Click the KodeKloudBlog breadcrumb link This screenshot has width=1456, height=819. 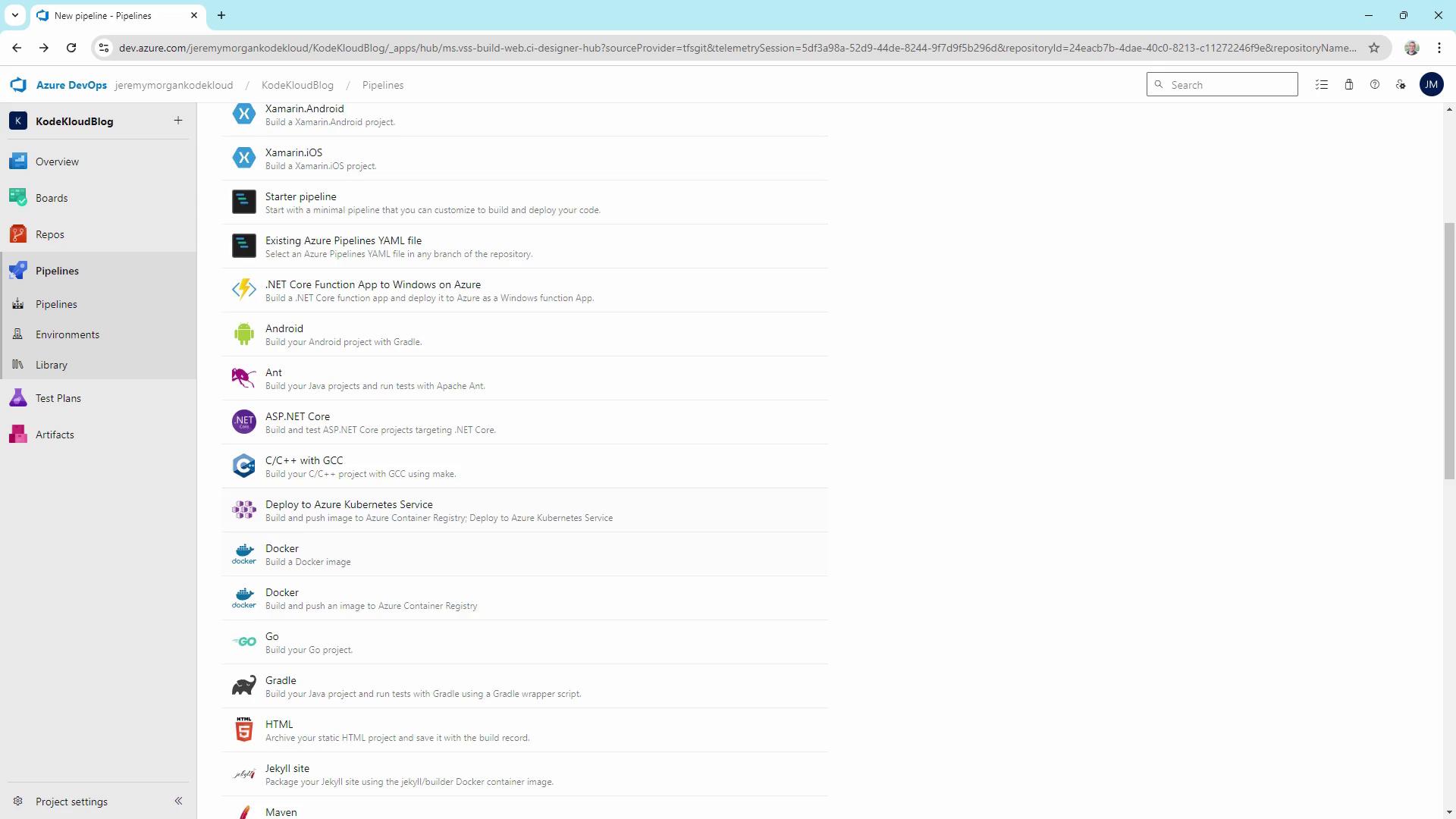(x=297, y=85)
